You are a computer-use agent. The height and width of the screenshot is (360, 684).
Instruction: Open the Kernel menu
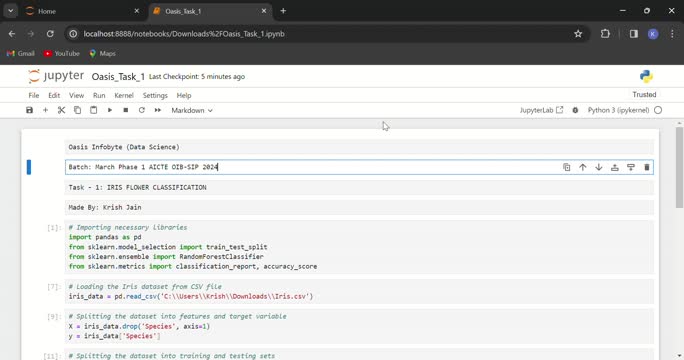[x=124, y=95]
